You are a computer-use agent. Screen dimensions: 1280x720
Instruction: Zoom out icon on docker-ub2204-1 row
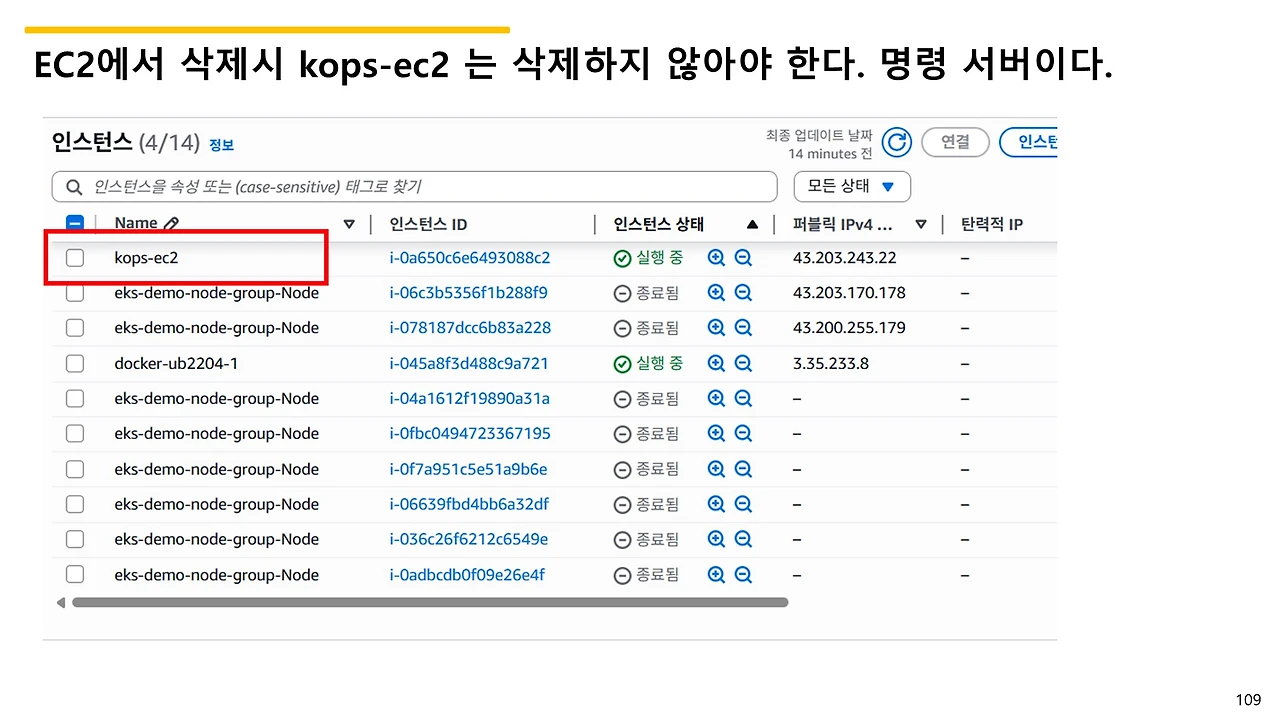coord(743,364)
